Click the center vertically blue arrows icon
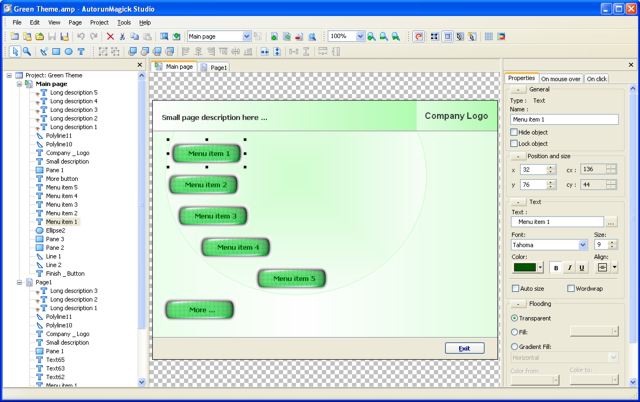Image resolution: width=640 pixels, height=402 pixels. click(x=277, y=51)
